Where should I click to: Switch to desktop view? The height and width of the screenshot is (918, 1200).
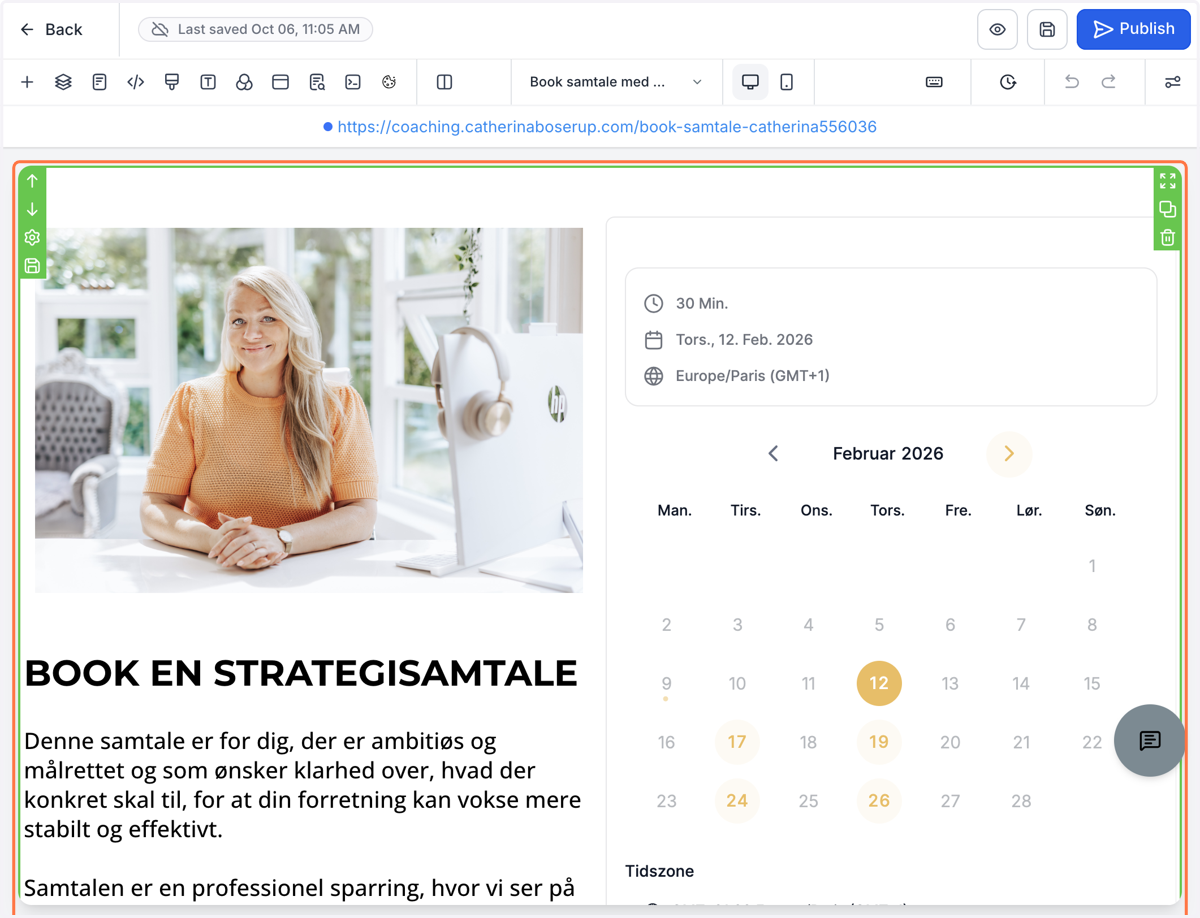pyautogui.click(x=750, y=82)
